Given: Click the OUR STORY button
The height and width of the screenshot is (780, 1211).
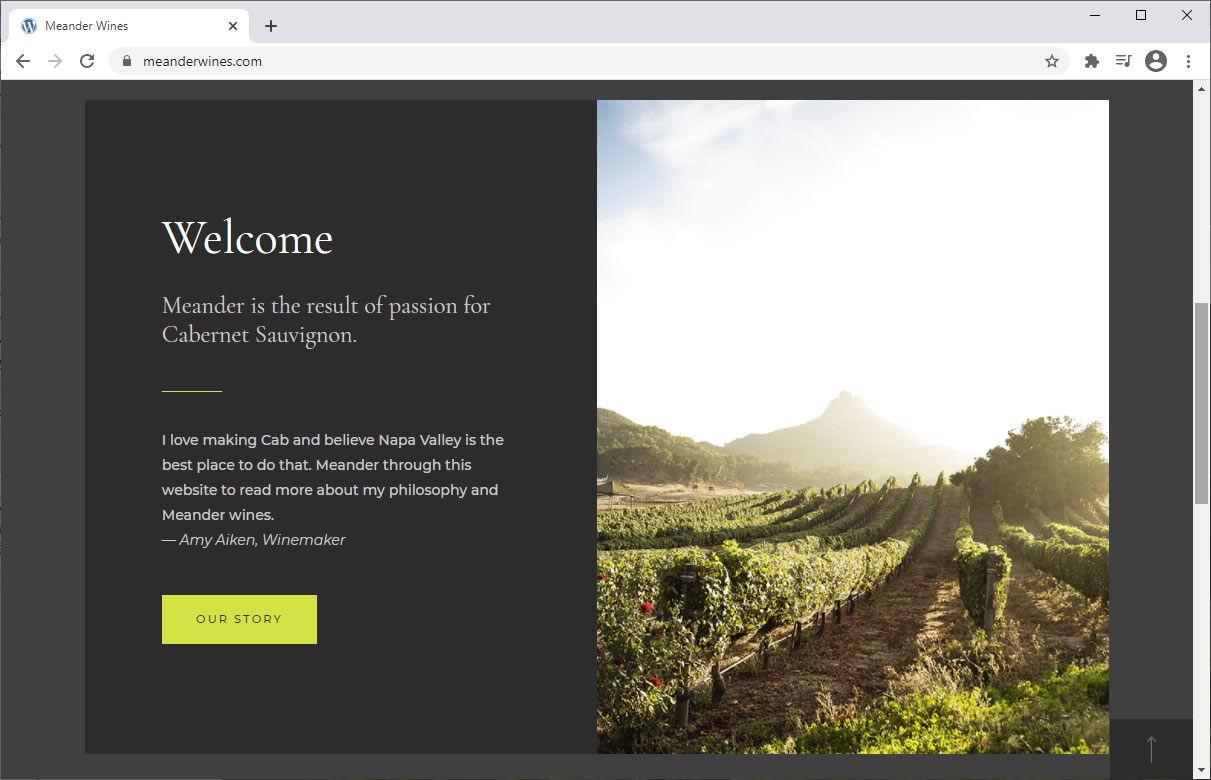Looking at the screenshot, I should 239,619.
